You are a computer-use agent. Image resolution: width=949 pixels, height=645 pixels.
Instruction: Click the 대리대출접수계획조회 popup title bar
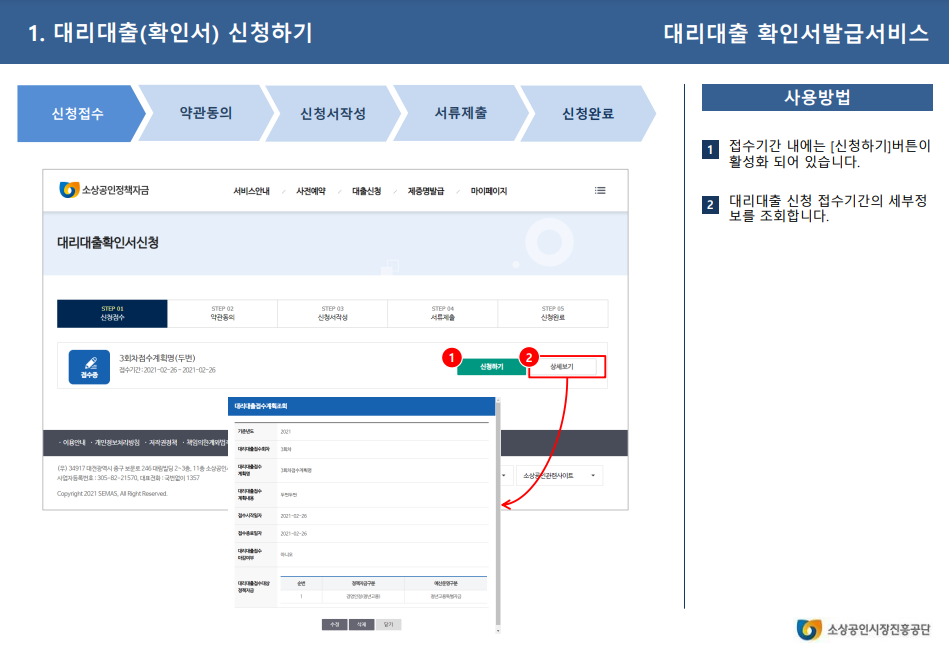362,406
